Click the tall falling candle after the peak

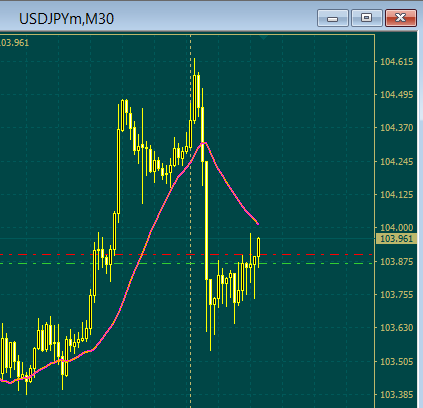206,220
